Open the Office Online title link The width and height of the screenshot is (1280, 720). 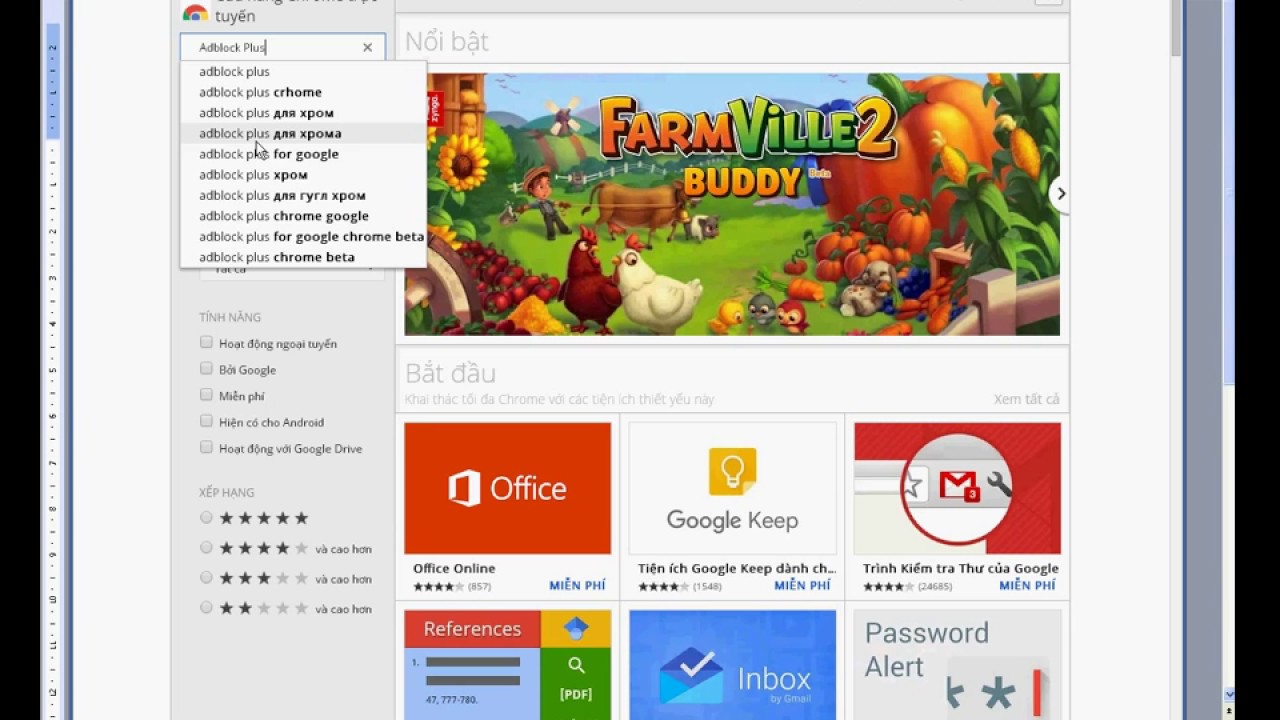454,568
